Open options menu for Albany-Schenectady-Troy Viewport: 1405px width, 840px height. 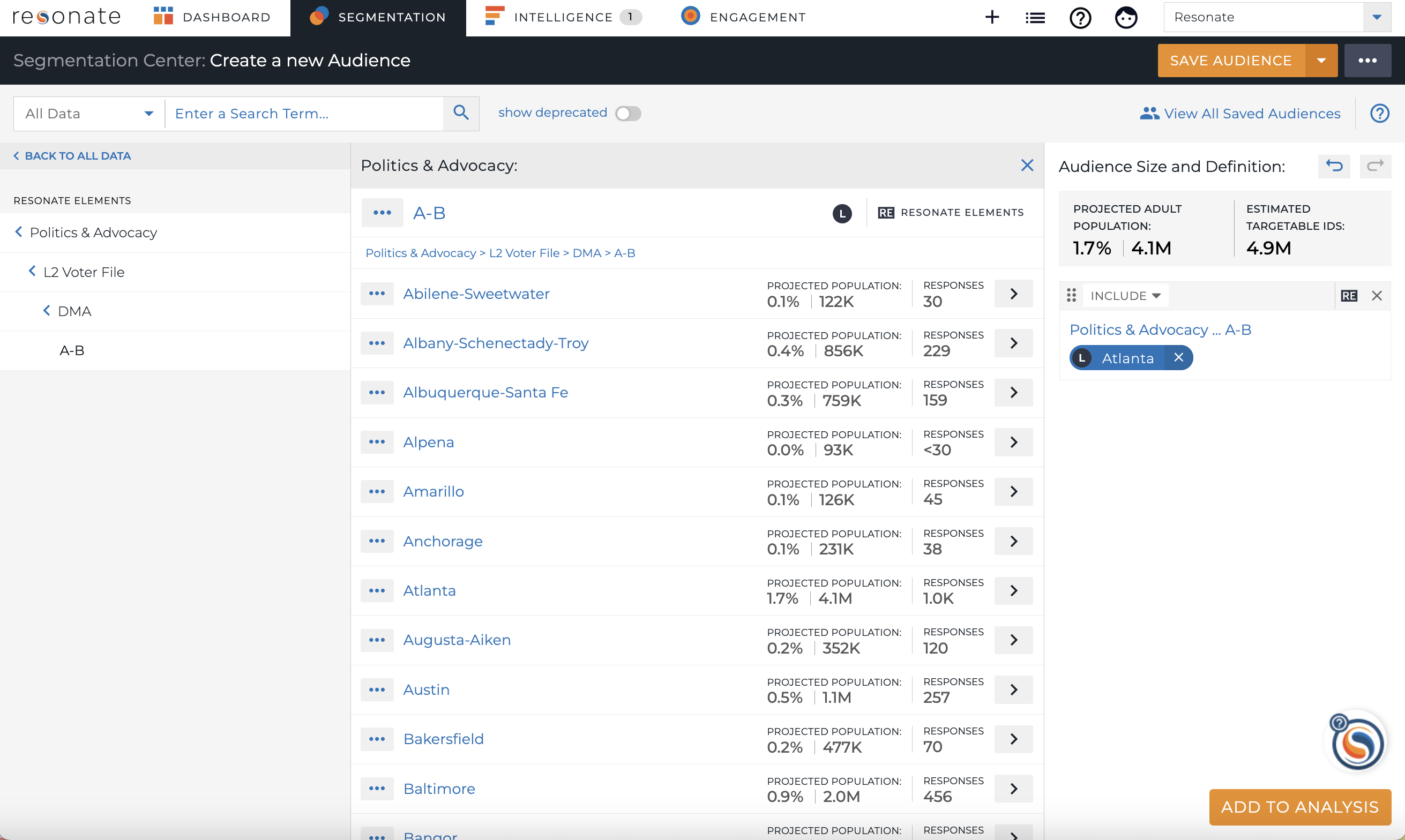(x=377, y=343)
